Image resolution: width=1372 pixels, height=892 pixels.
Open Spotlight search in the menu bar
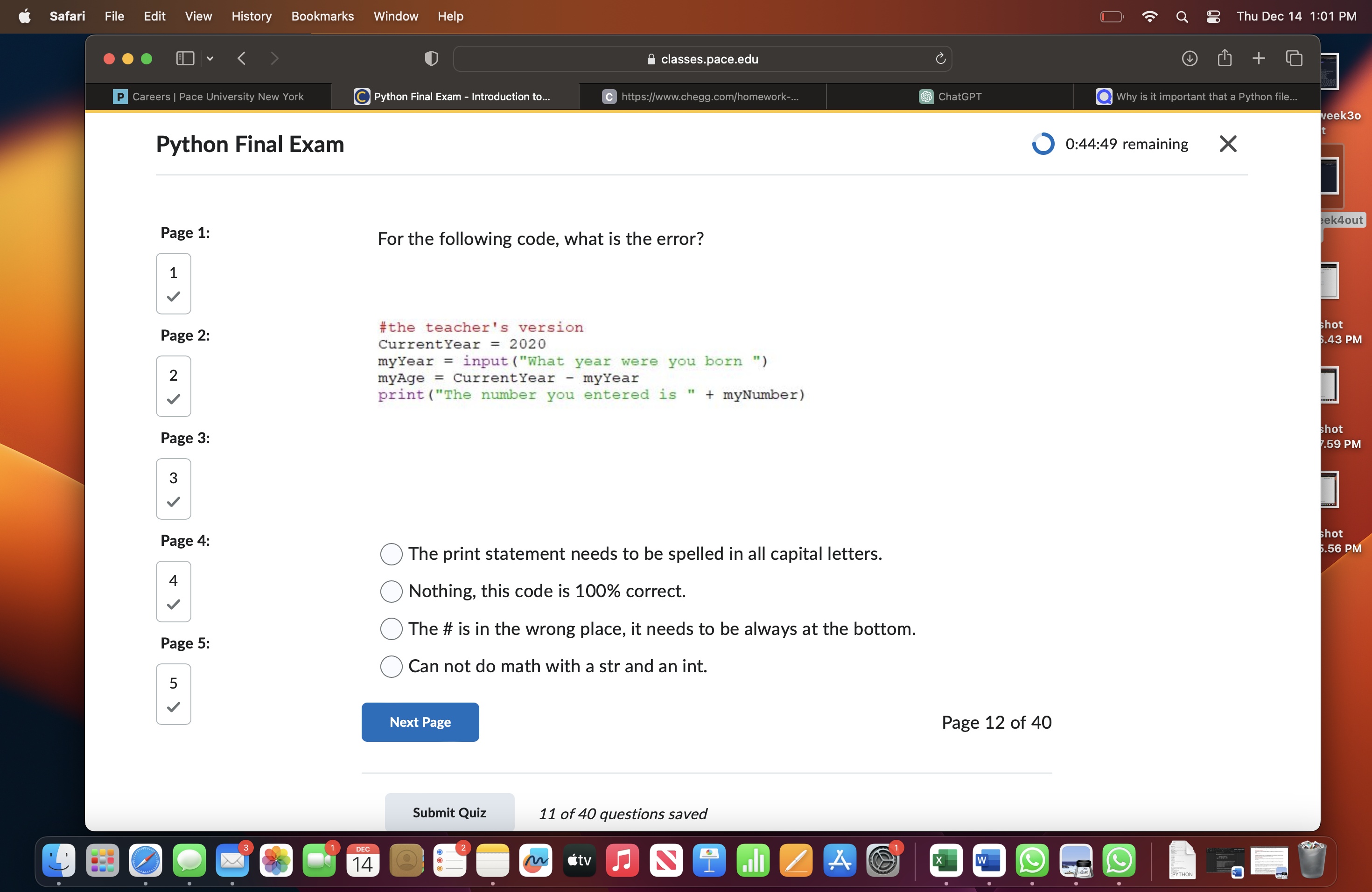(1182, 16)
